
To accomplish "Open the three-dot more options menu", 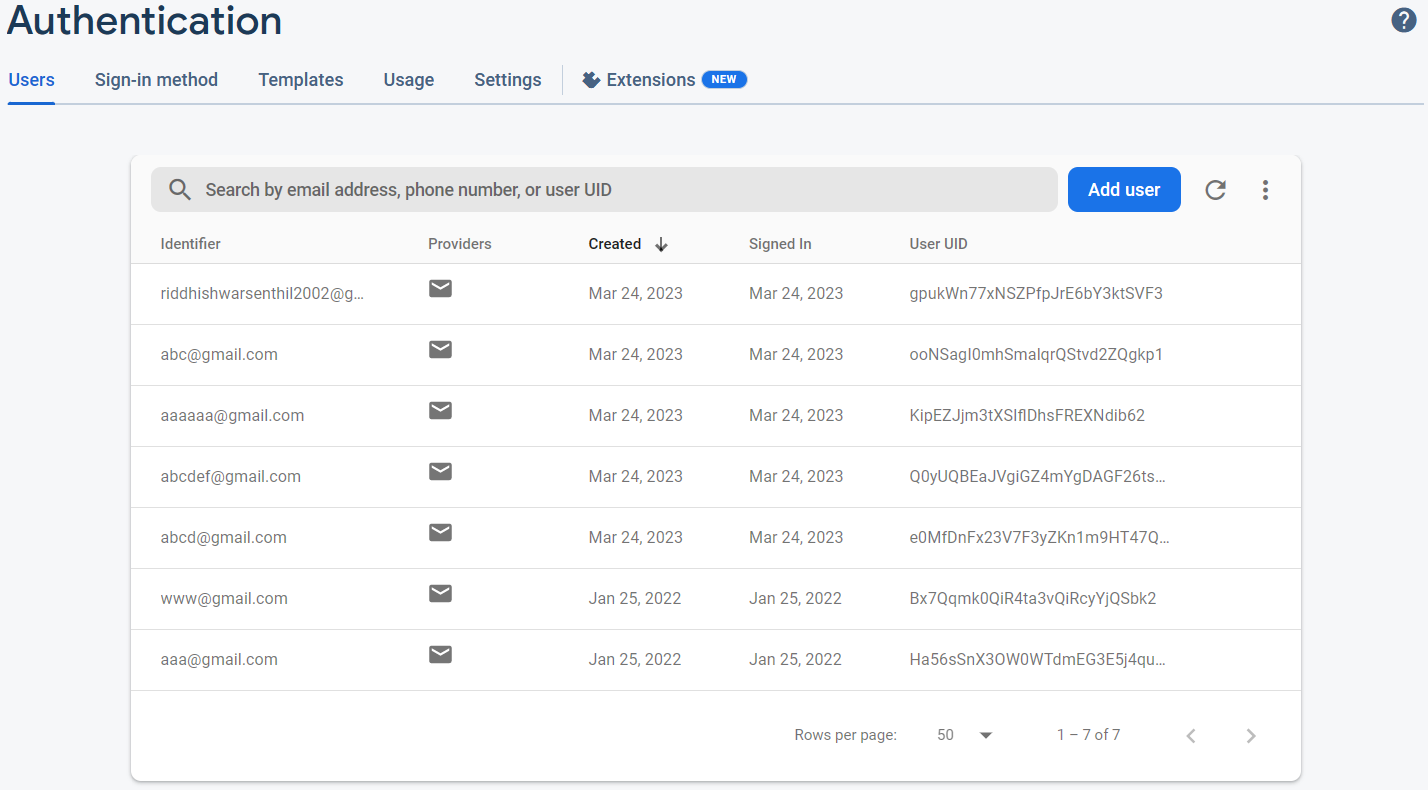I will click(x=1265, y=190).
